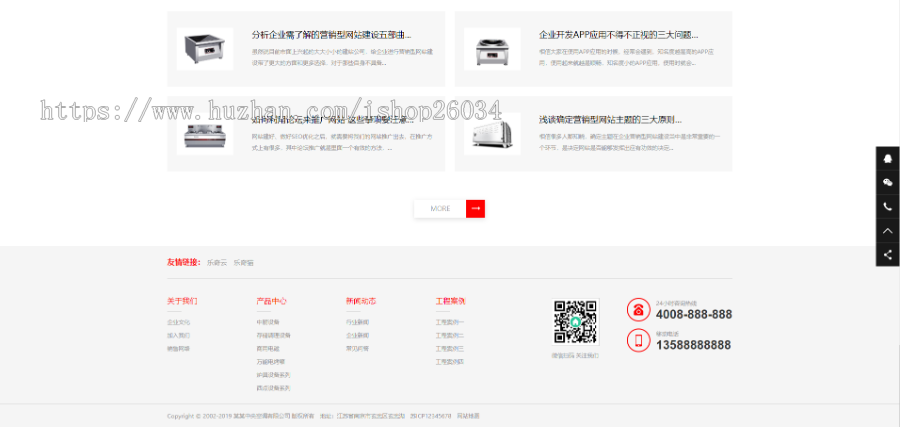Click the red landline telephone circle icon
The width and height of the screenshot is (900, 427).
pos(638,310)
